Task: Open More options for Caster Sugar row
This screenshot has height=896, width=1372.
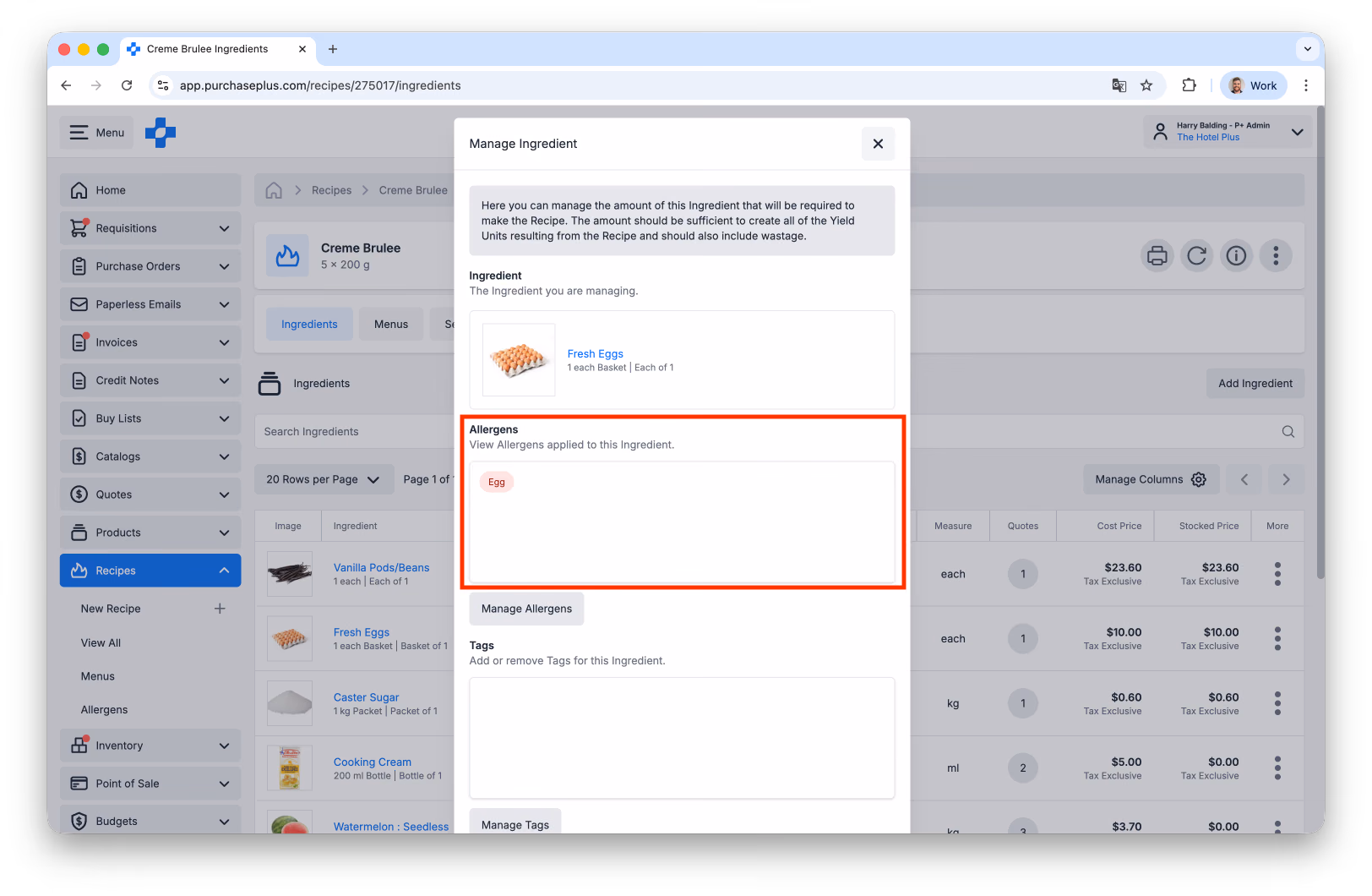Action: coord(1277,703)
